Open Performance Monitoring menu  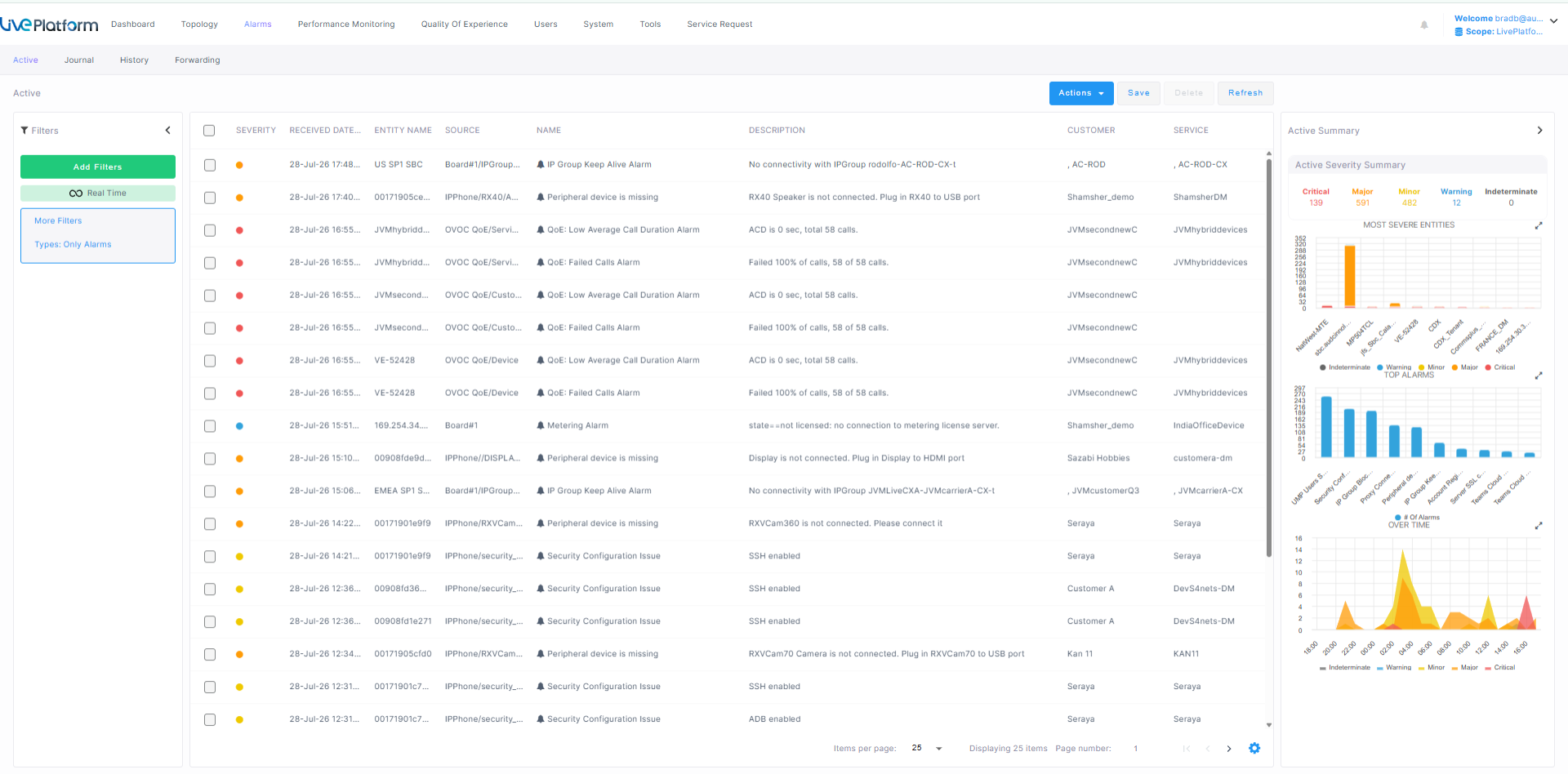346,24
